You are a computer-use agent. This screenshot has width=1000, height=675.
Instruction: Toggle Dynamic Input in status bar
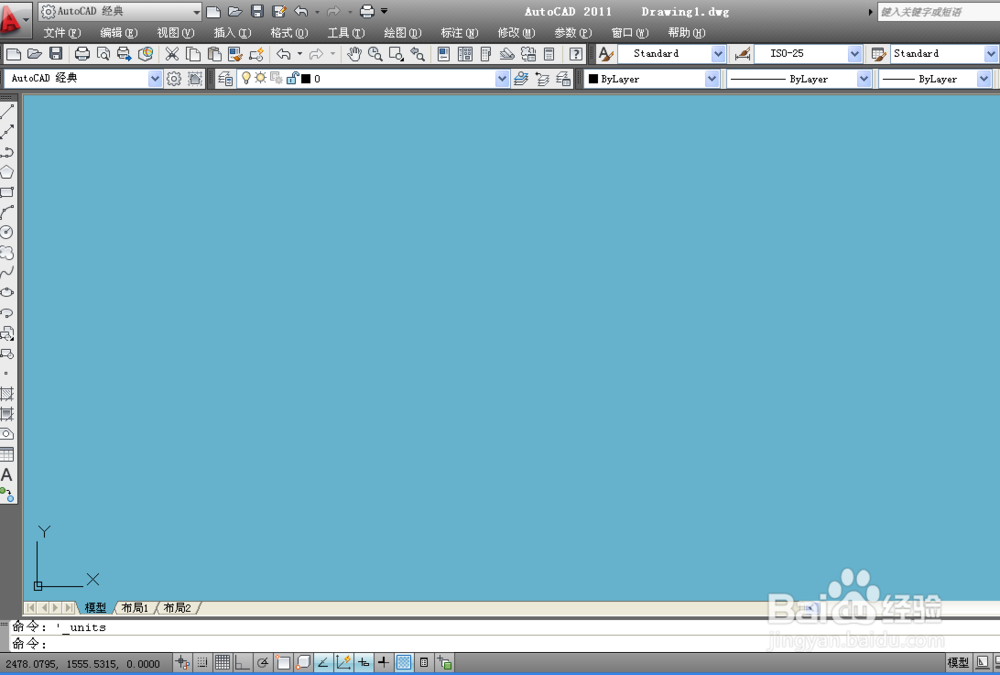[364, 663]
